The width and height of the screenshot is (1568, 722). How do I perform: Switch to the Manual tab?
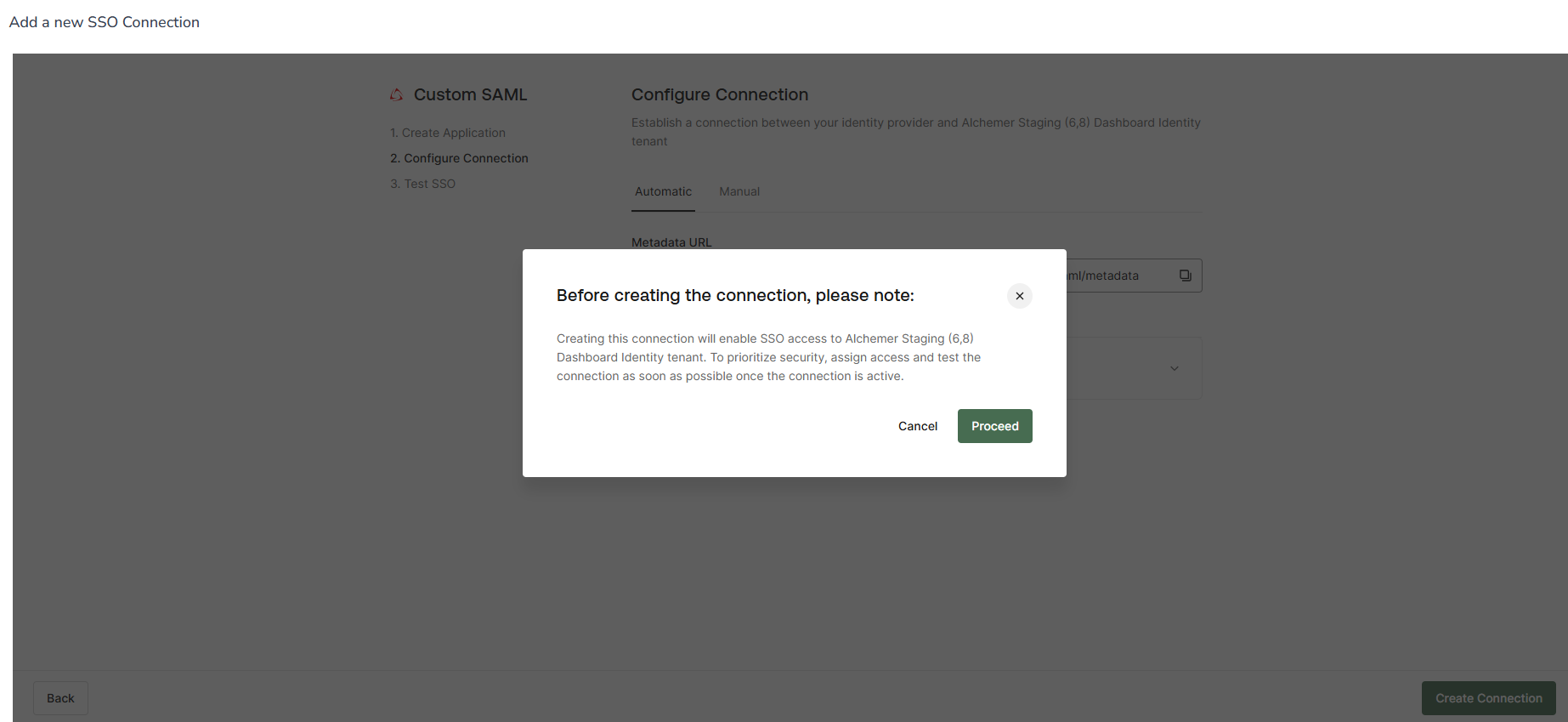tap(739, 191)
